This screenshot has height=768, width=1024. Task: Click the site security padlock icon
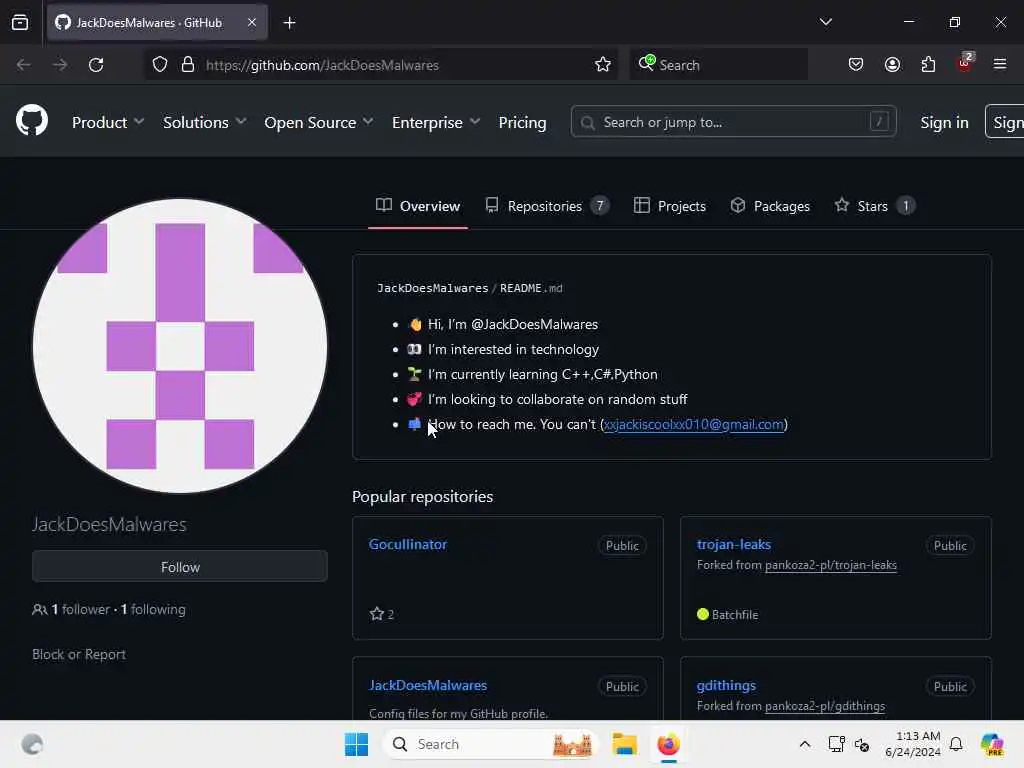click(188, 65)
